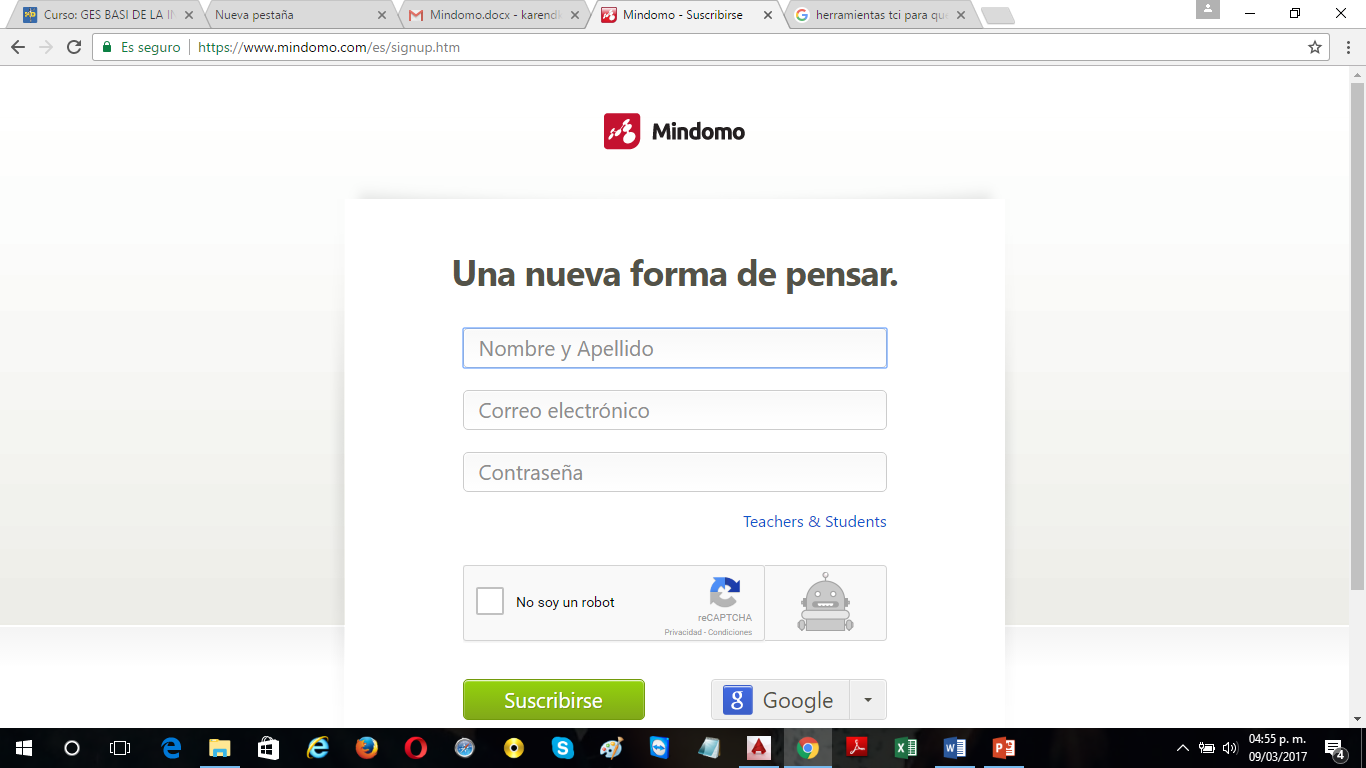The height and width of the screenshot is (768, 1366).
Task: Launch Internet Explorer from the taskbar
Action: click(x=318, y=748)
